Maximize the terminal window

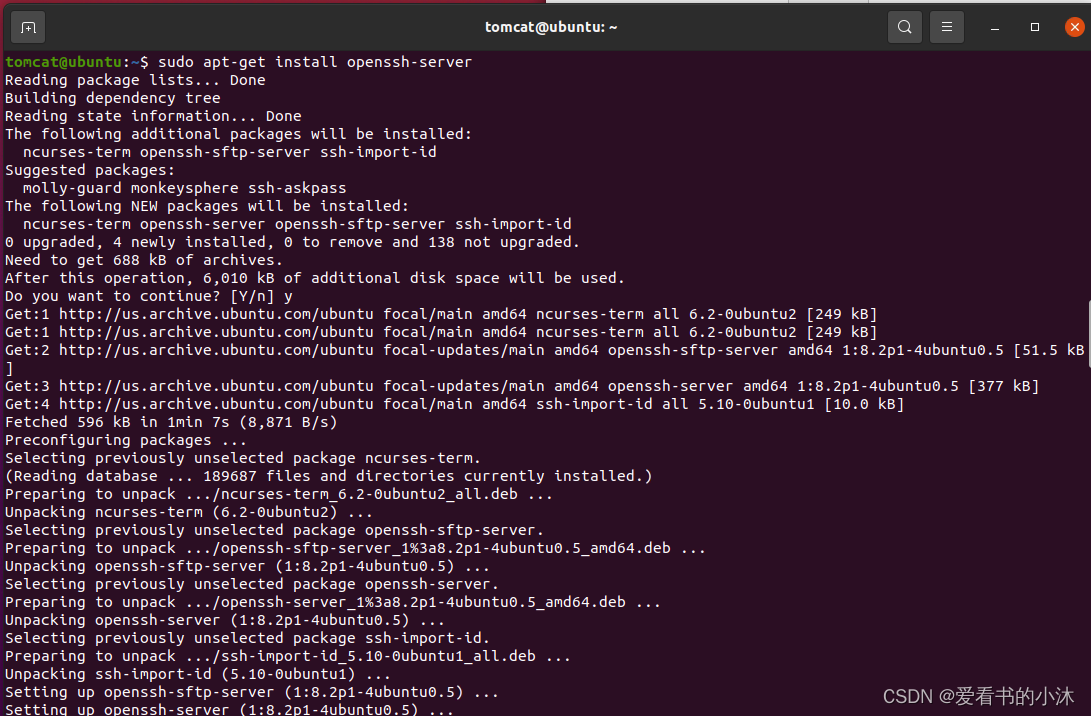coord(1035,27)
